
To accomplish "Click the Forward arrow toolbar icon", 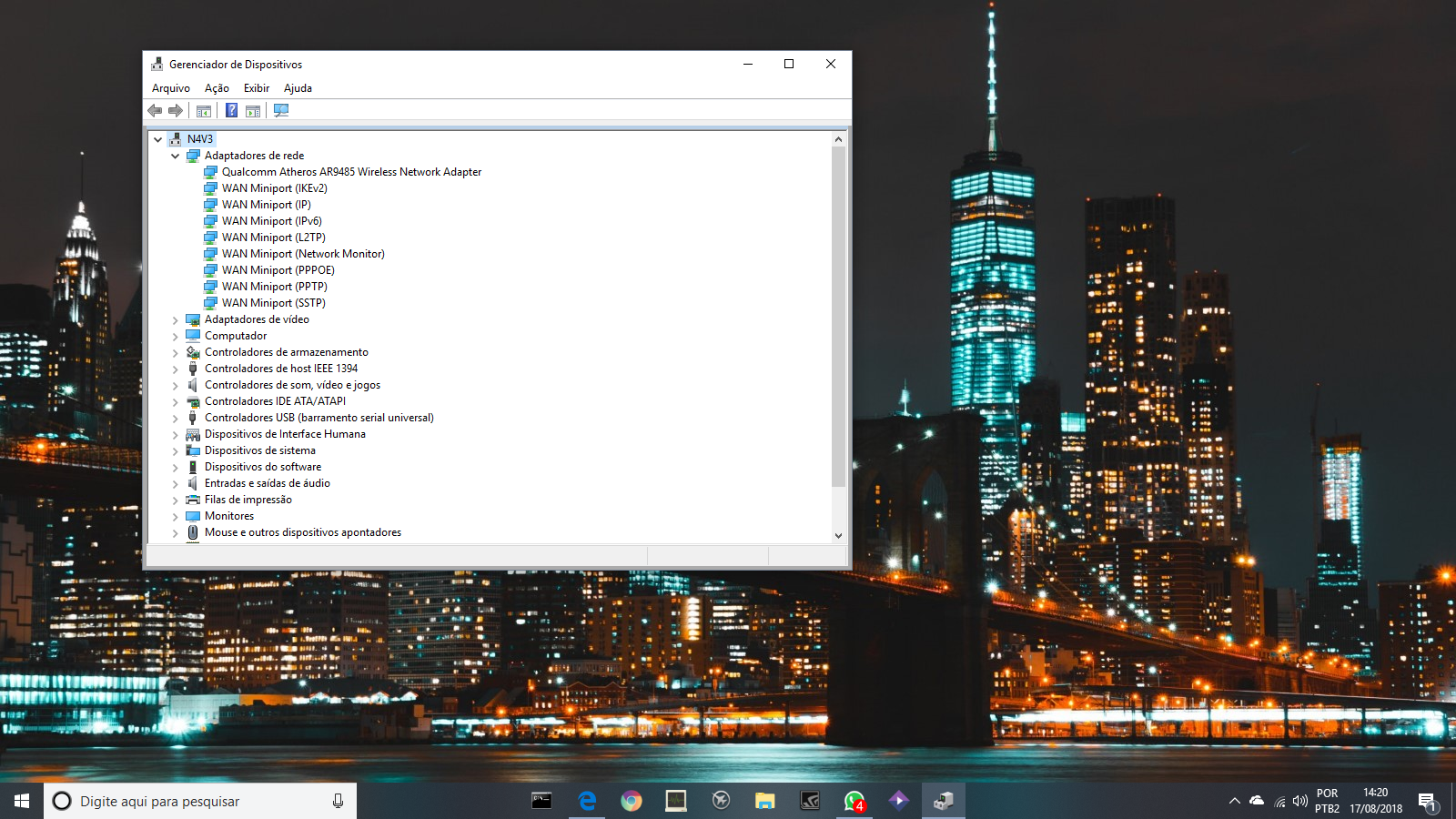I will pyautogui.click(x=176, y=110).
